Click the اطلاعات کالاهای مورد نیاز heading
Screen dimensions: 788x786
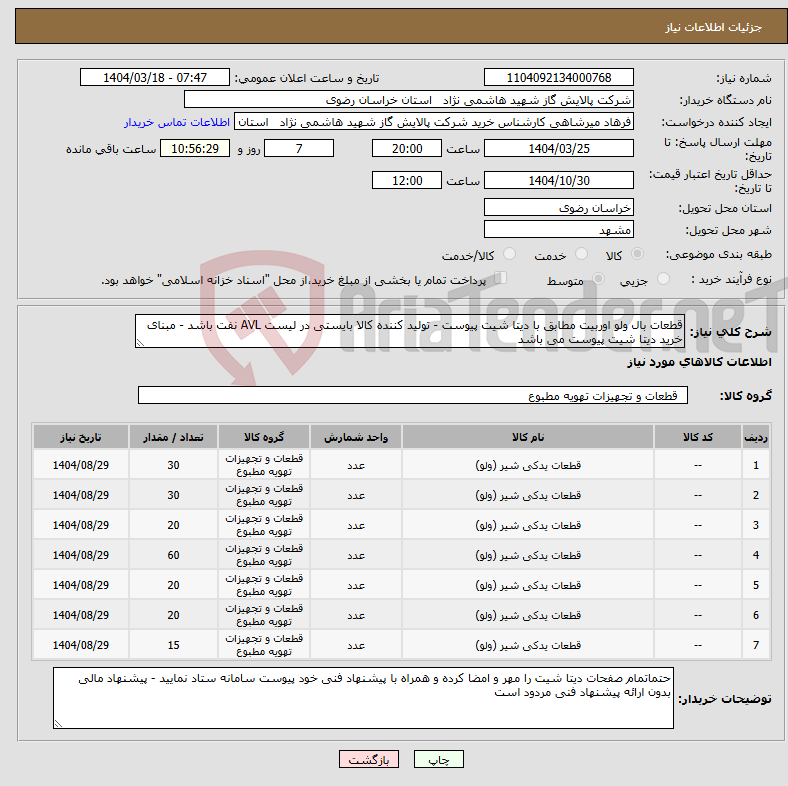click(699, 362)
